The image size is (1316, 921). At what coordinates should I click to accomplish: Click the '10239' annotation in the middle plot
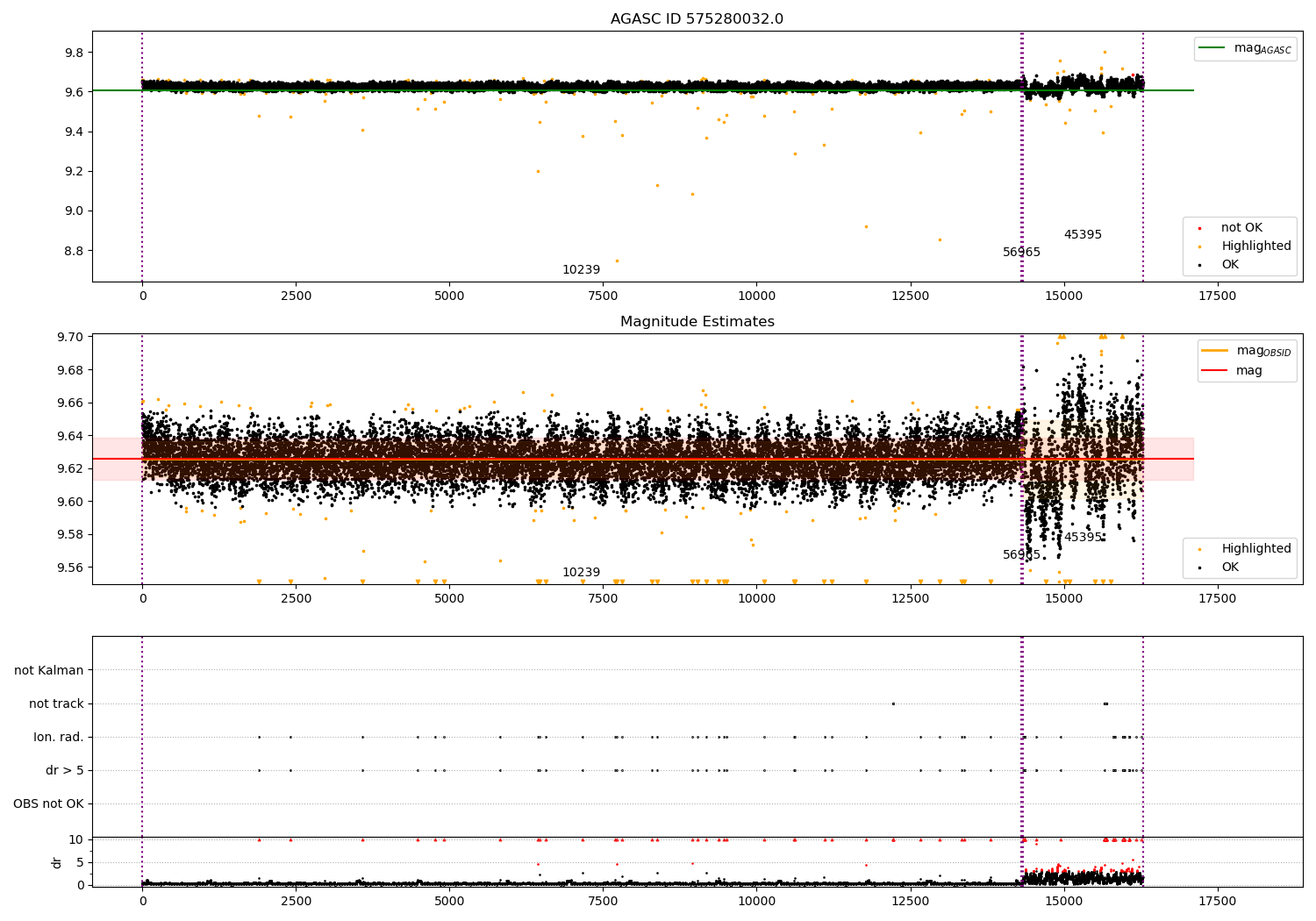581,573
